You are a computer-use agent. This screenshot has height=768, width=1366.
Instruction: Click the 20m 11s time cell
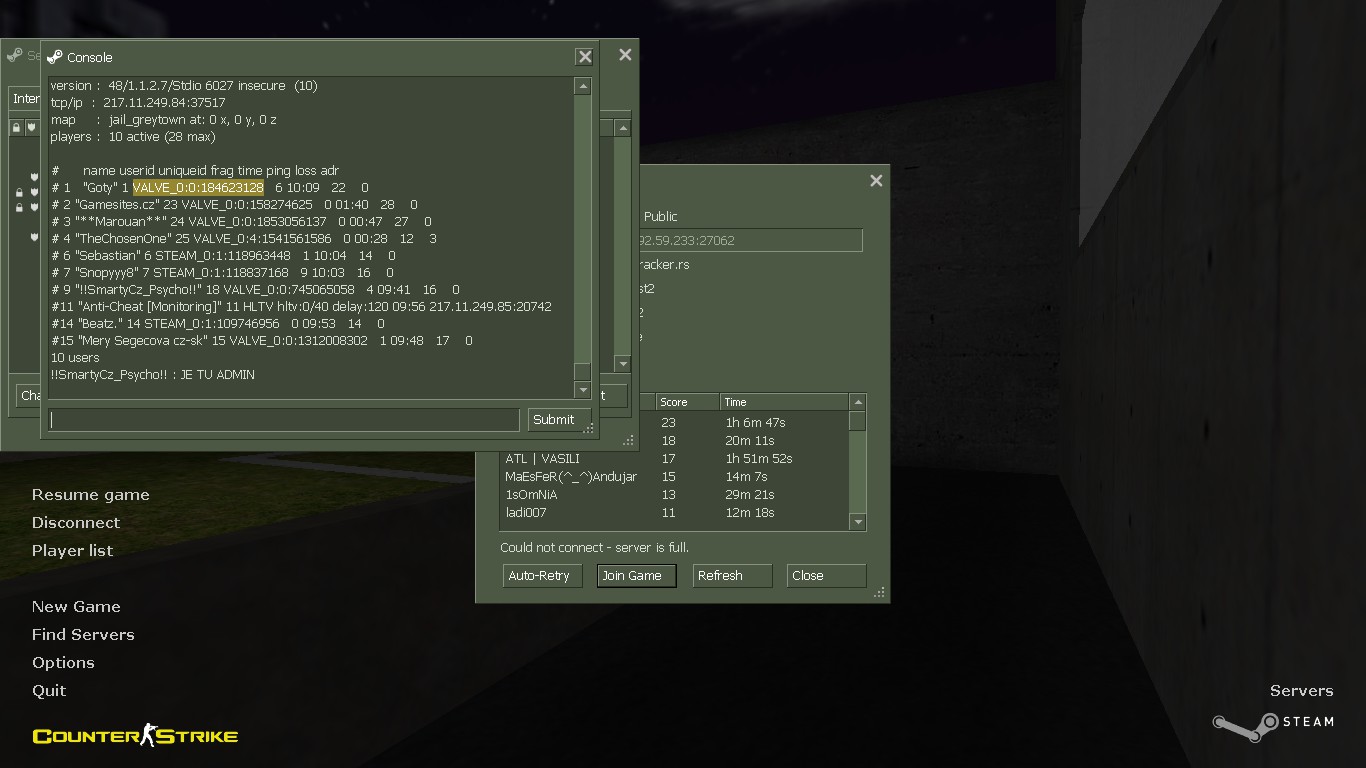coord(750,441)
